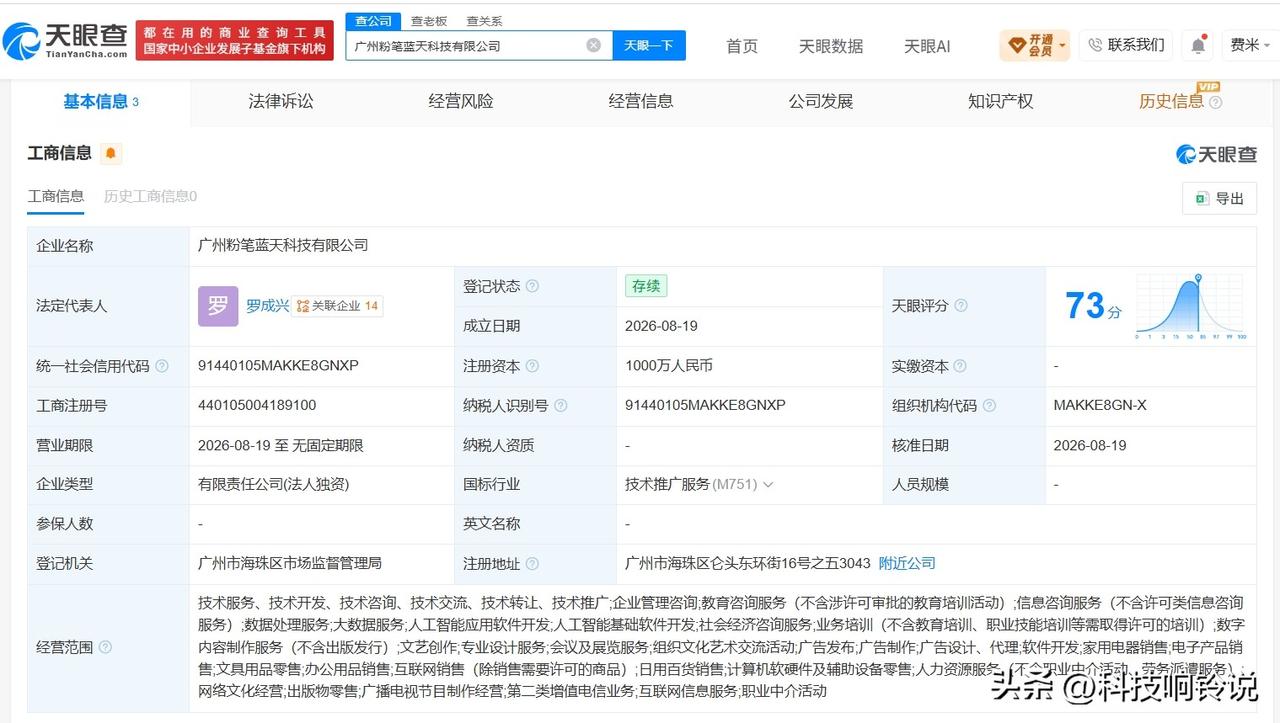Image resolution: width=1280 pixels, height=723 pixels.
Task: Click help icon next to 经营范围
Action: point(105,648)
